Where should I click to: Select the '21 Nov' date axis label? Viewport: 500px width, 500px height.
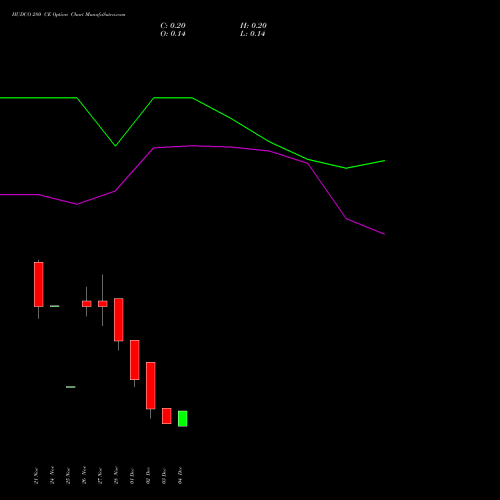pyautogui.click(x=36, y=476)
